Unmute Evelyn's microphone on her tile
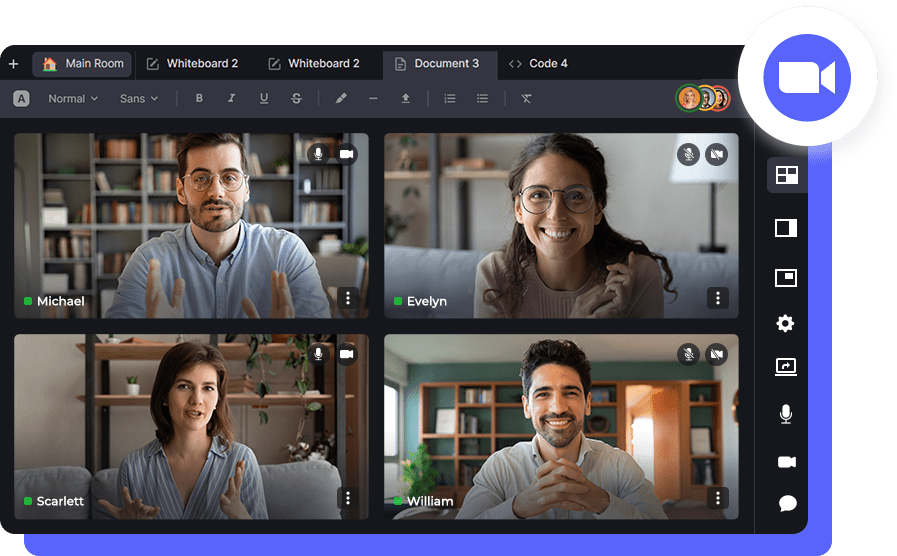Image resolution: width=897 pixels, height=556 pixels. [x=688, y=154]
